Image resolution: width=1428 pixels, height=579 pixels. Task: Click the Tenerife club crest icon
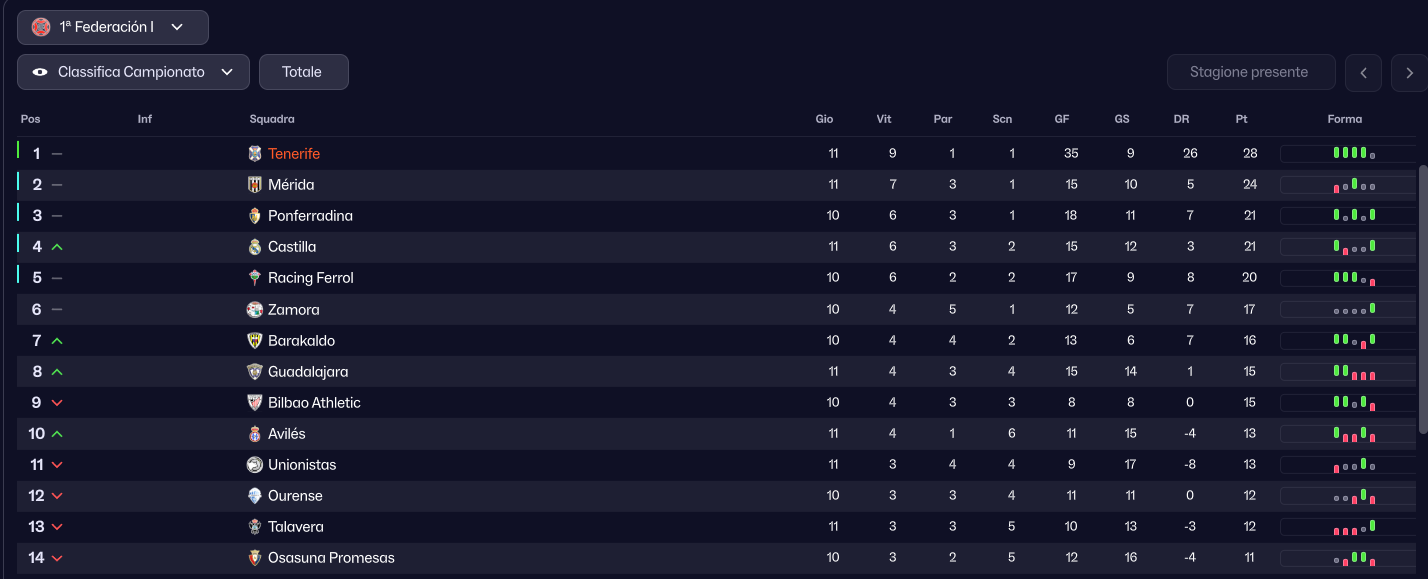point(254,154)
